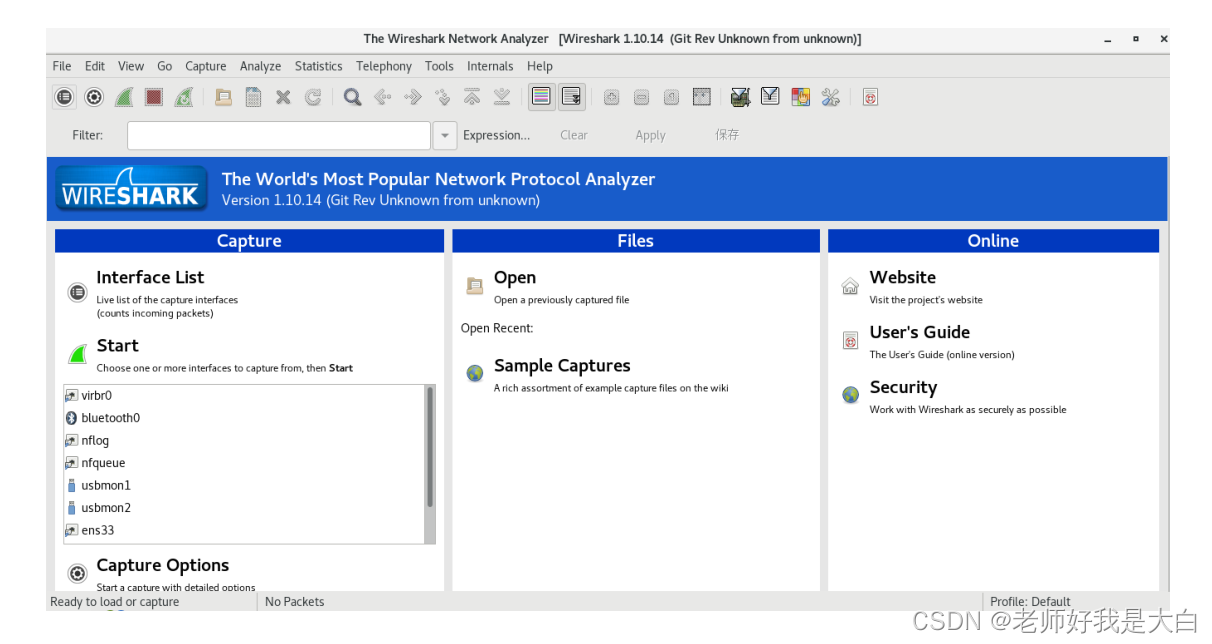Screen dimensions: 1212x644
Task: Stop the running capture with the red square icon
Action: [153, 97]
